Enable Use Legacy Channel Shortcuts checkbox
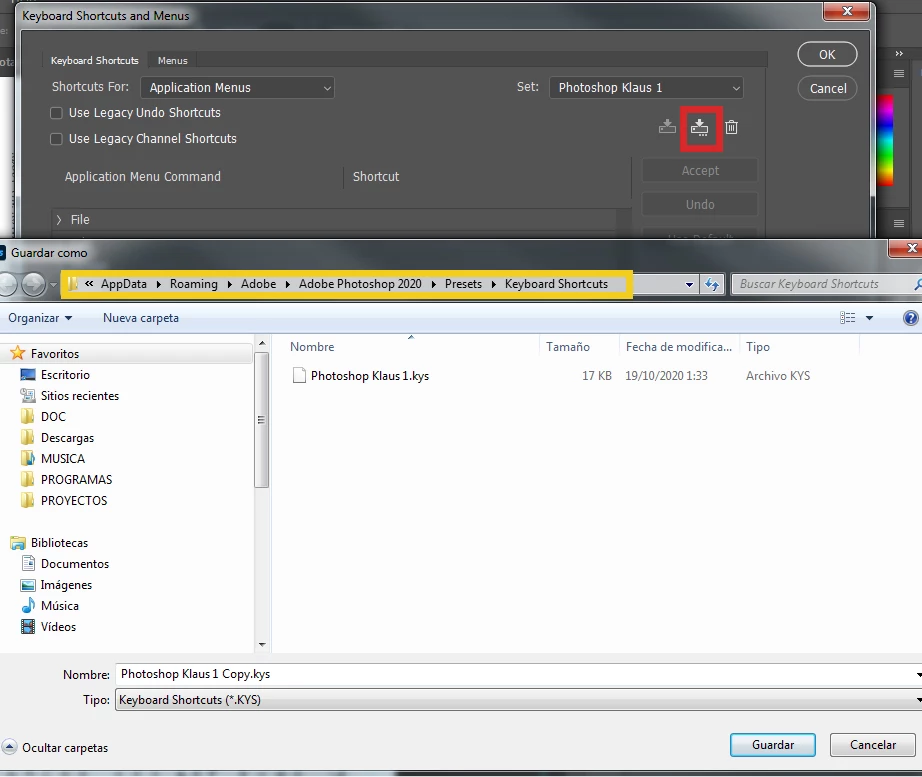 point(56,139)
